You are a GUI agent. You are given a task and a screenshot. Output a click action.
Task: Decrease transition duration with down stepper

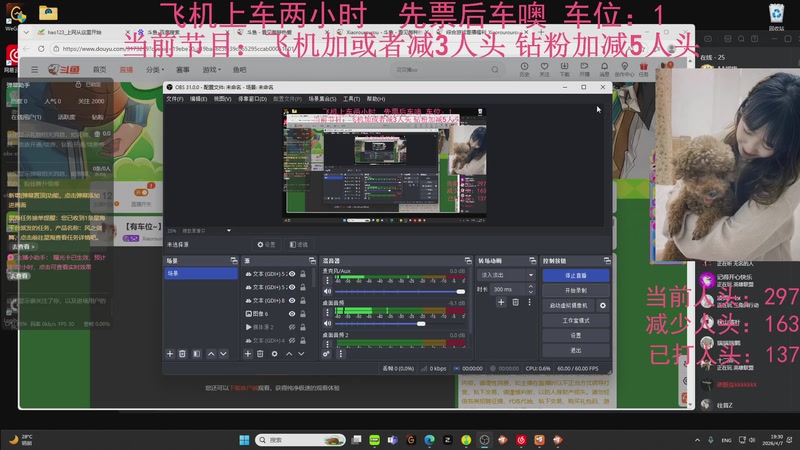tap(531, 292)
